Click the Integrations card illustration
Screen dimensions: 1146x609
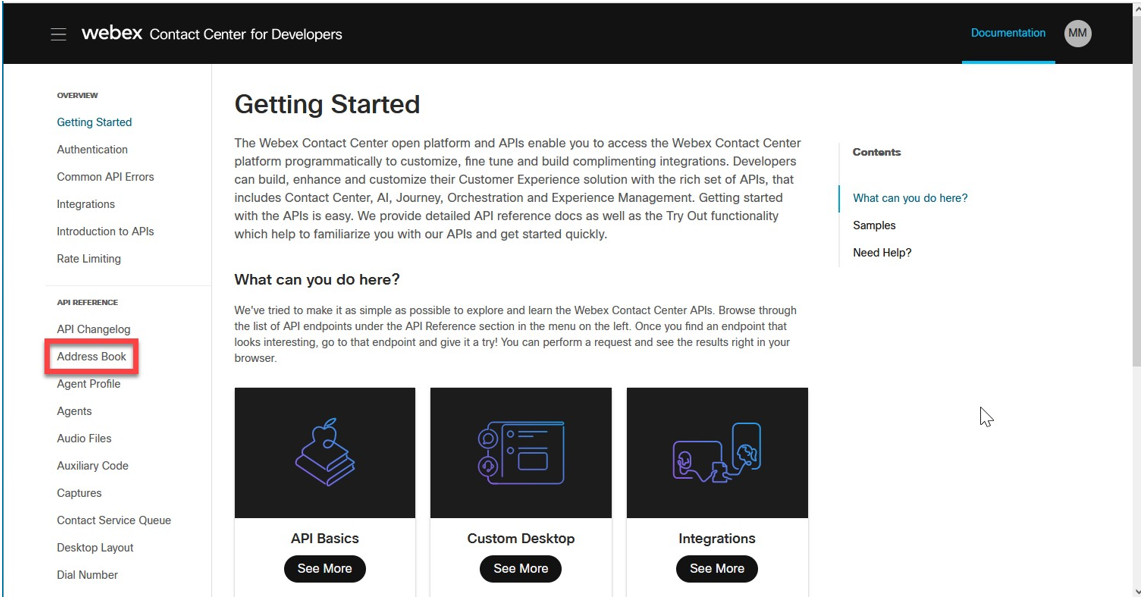[717, 453]
